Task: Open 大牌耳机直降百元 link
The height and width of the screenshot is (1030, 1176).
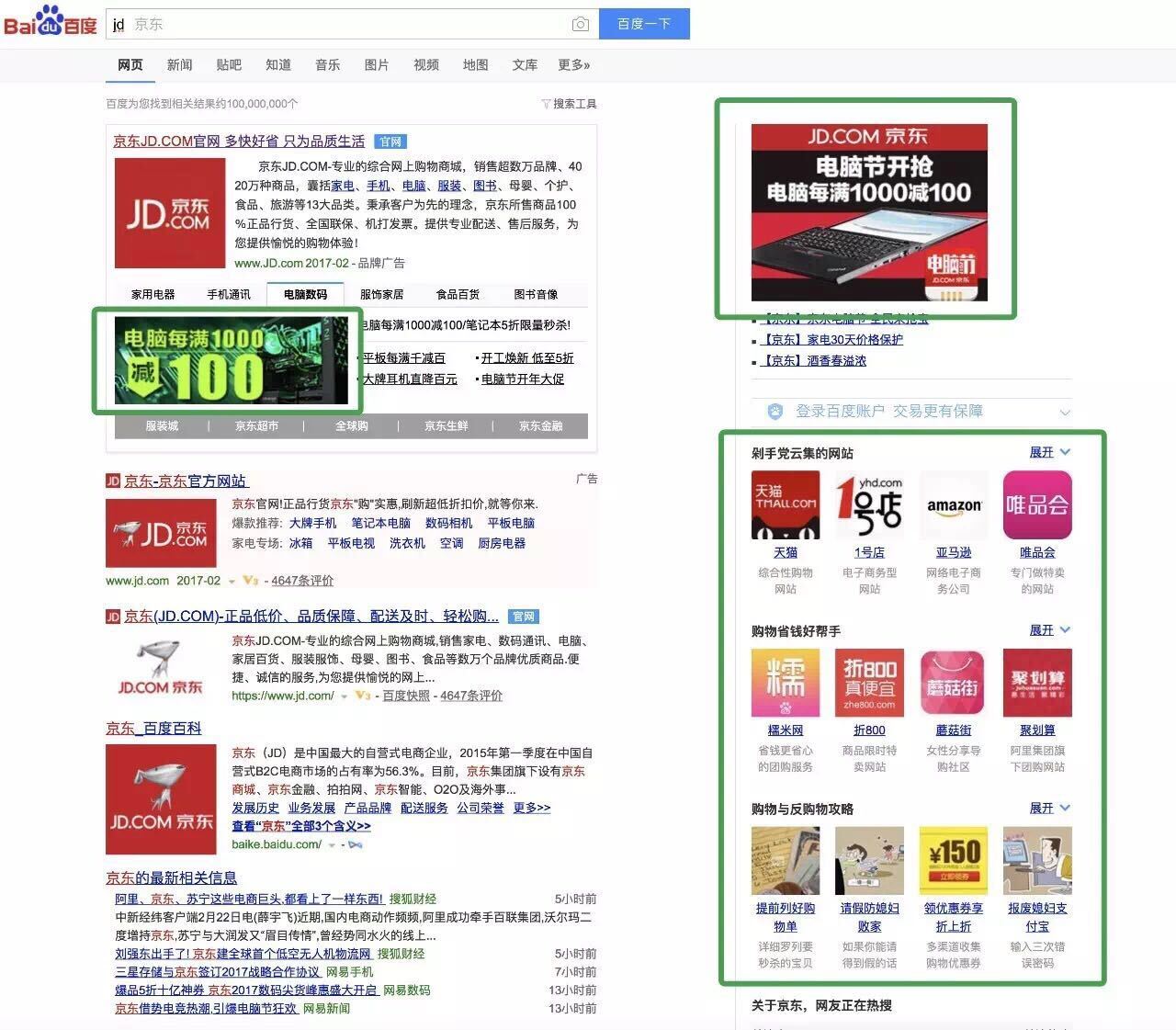Action: (410, 379)
